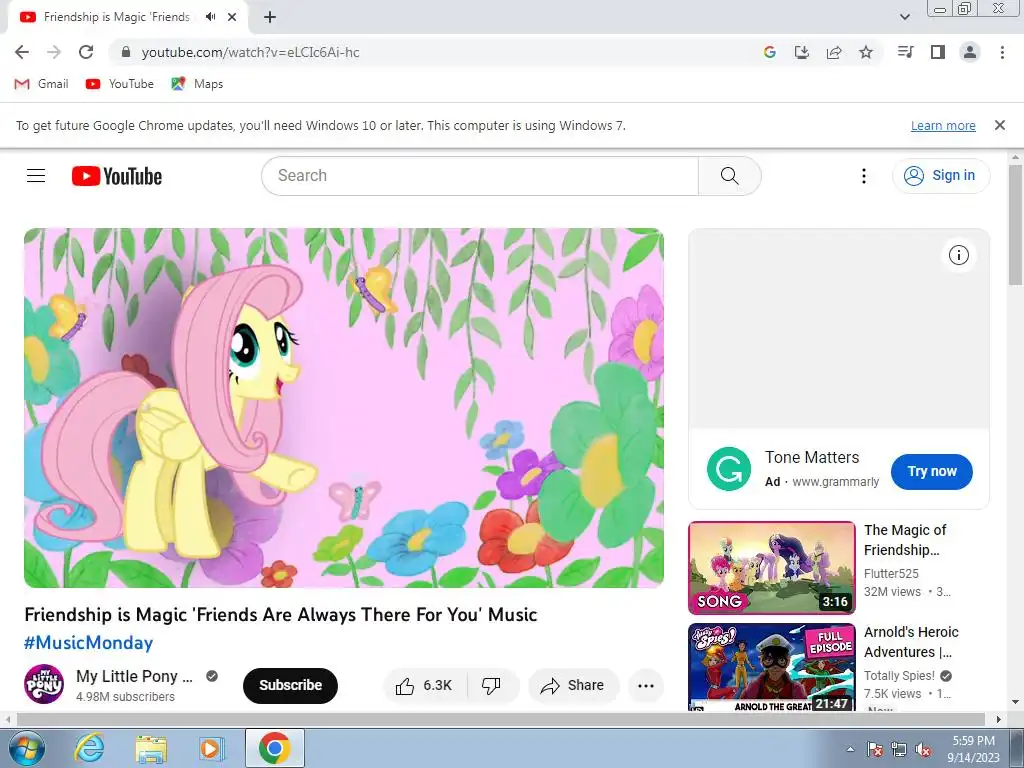Click the Google icon in the address bar
The height and width of the screenshot is (768, 1024).
[770, 52]
